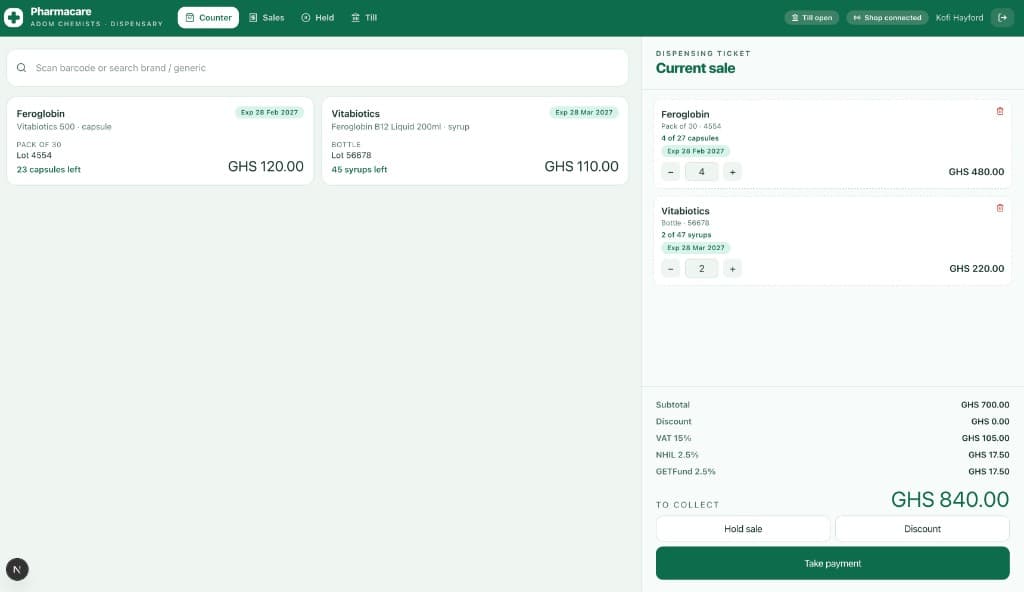Add the Feroglobin capsule product card

pyautogui.click(x=160, y=141)
